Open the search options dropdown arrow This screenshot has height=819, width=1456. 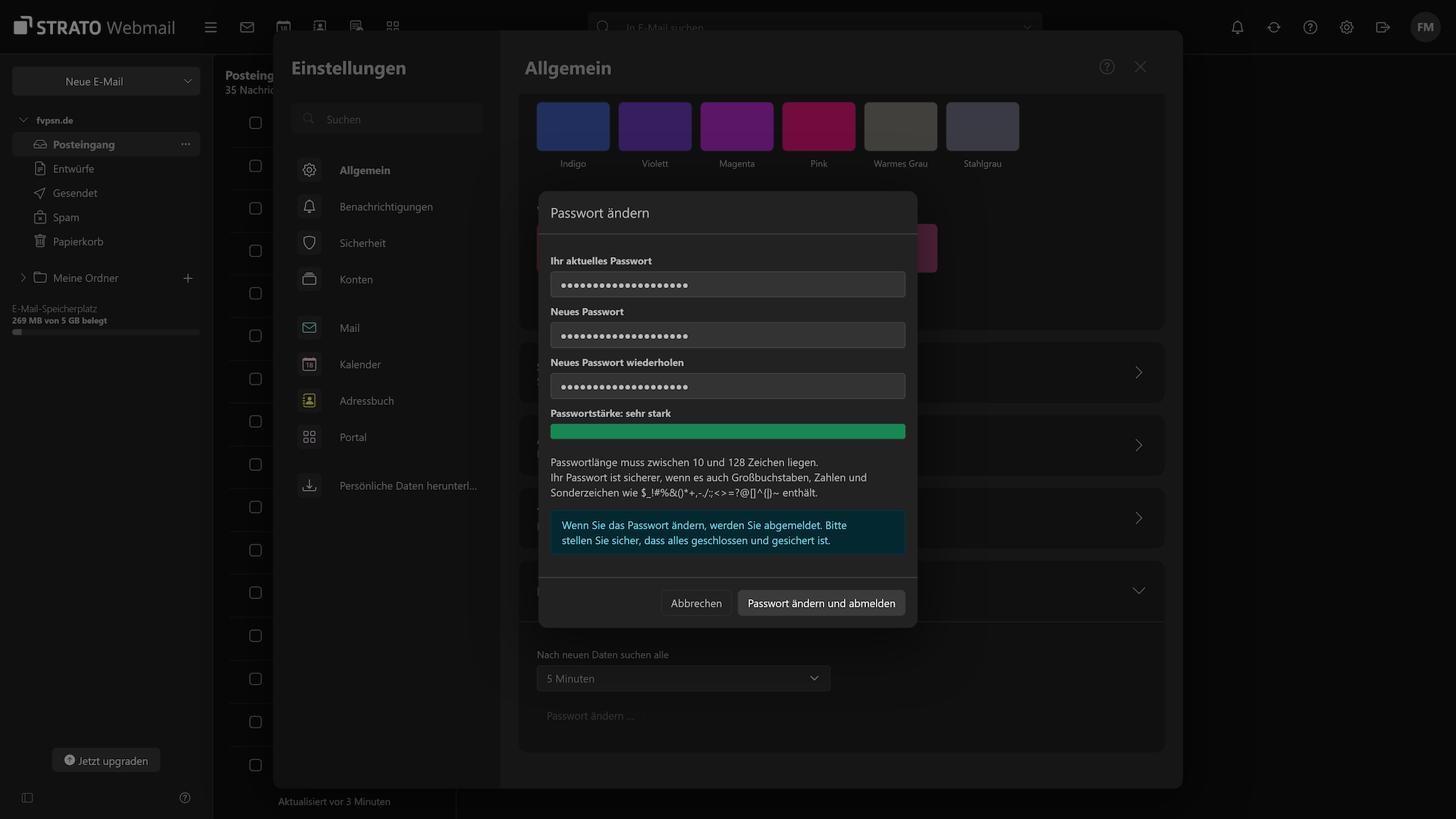point(1028,27)
